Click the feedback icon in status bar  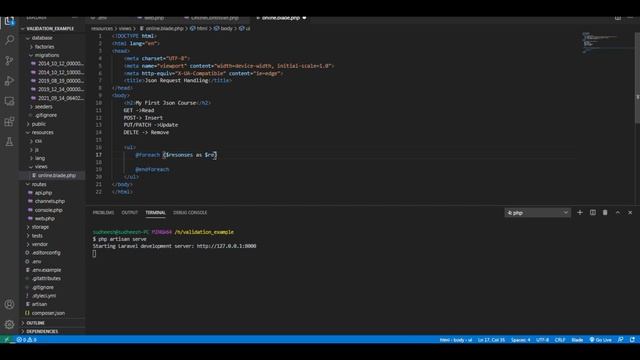(620, 340)
